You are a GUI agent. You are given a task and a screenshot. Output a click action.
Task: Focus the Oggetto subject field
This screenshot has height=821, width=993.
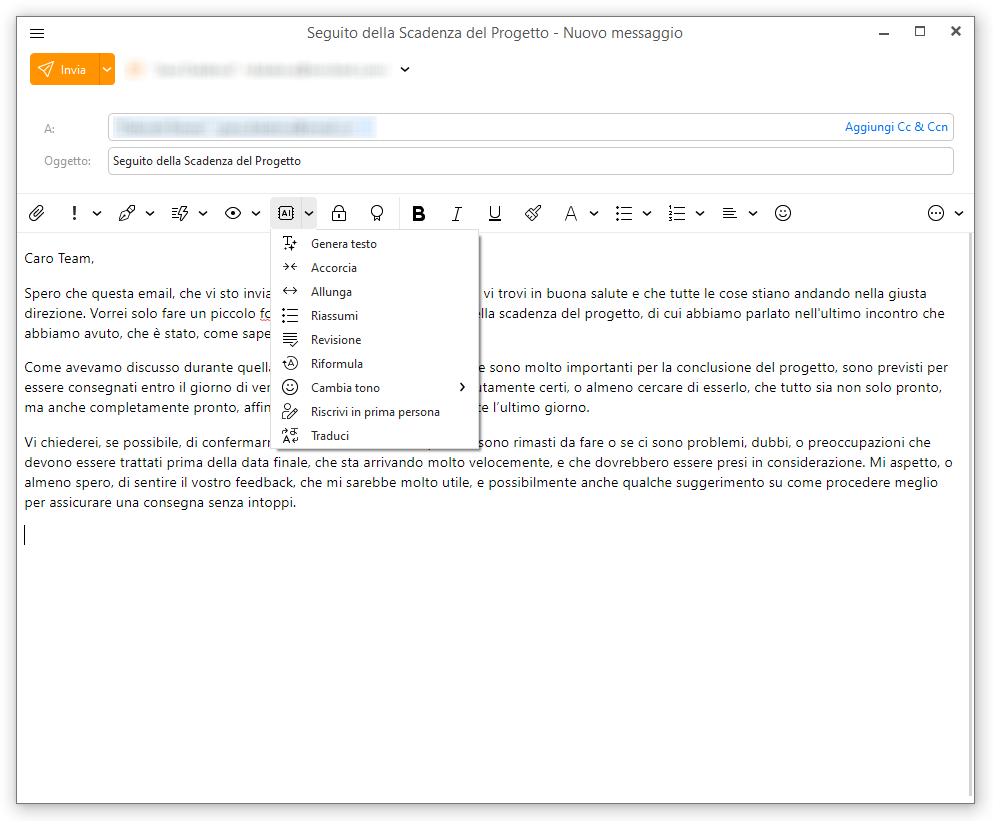pos(531,161)
